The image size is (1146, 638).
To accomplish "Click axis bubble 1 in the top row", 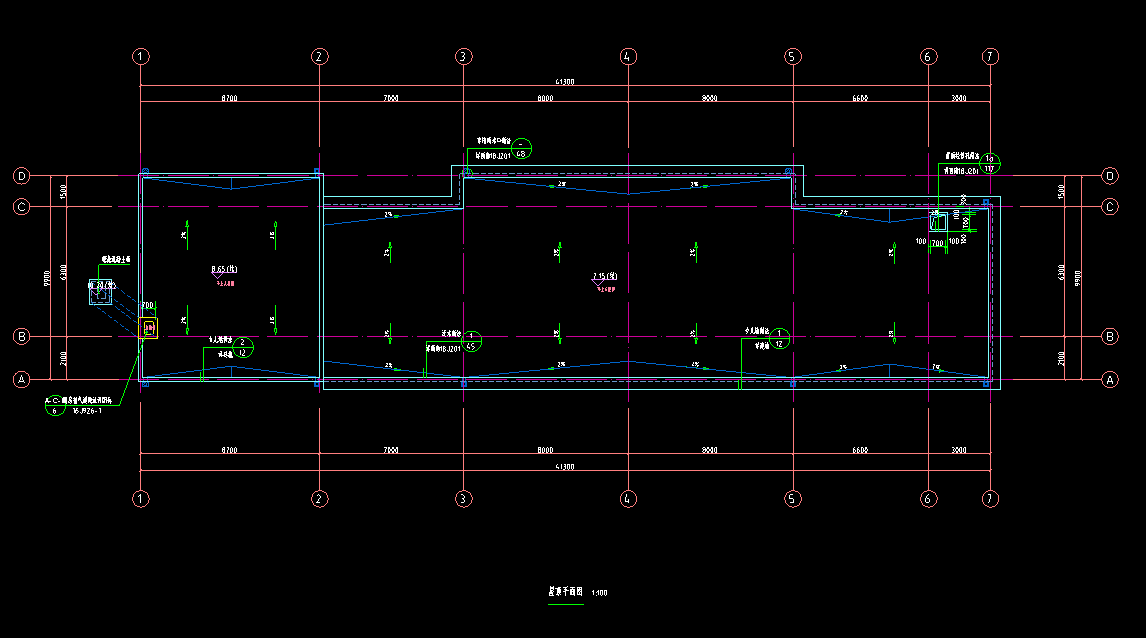I will click(x=141, y=57).
